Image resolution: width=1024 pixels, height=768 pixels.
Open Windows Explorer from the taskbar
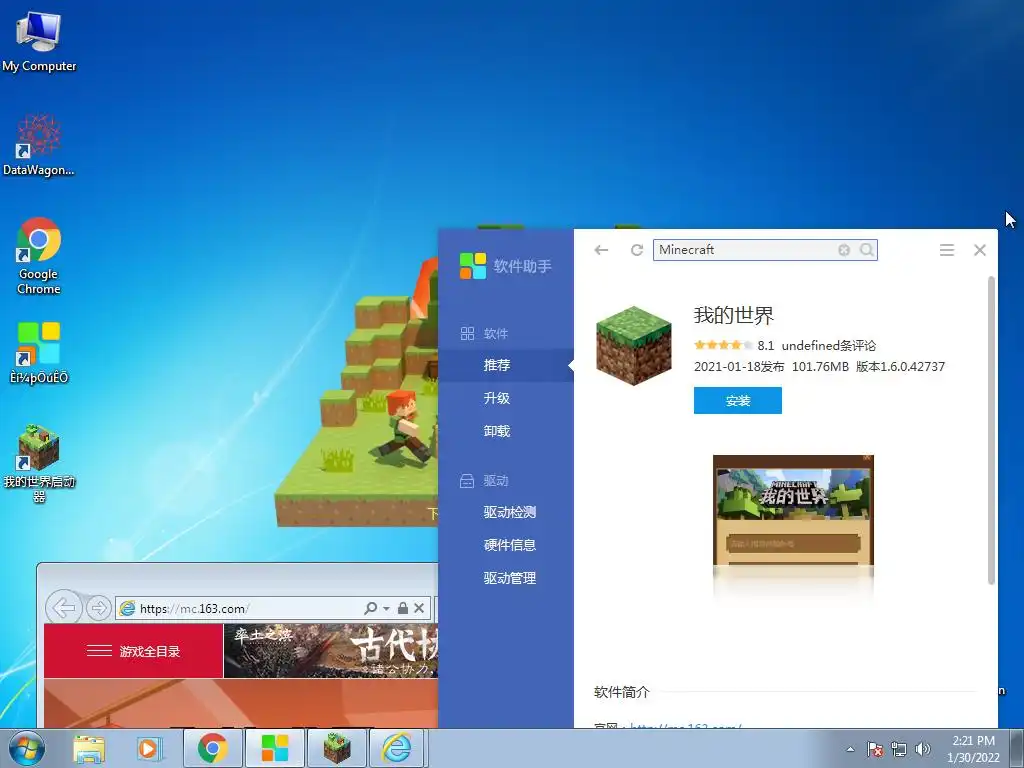[x=89, y=748]
